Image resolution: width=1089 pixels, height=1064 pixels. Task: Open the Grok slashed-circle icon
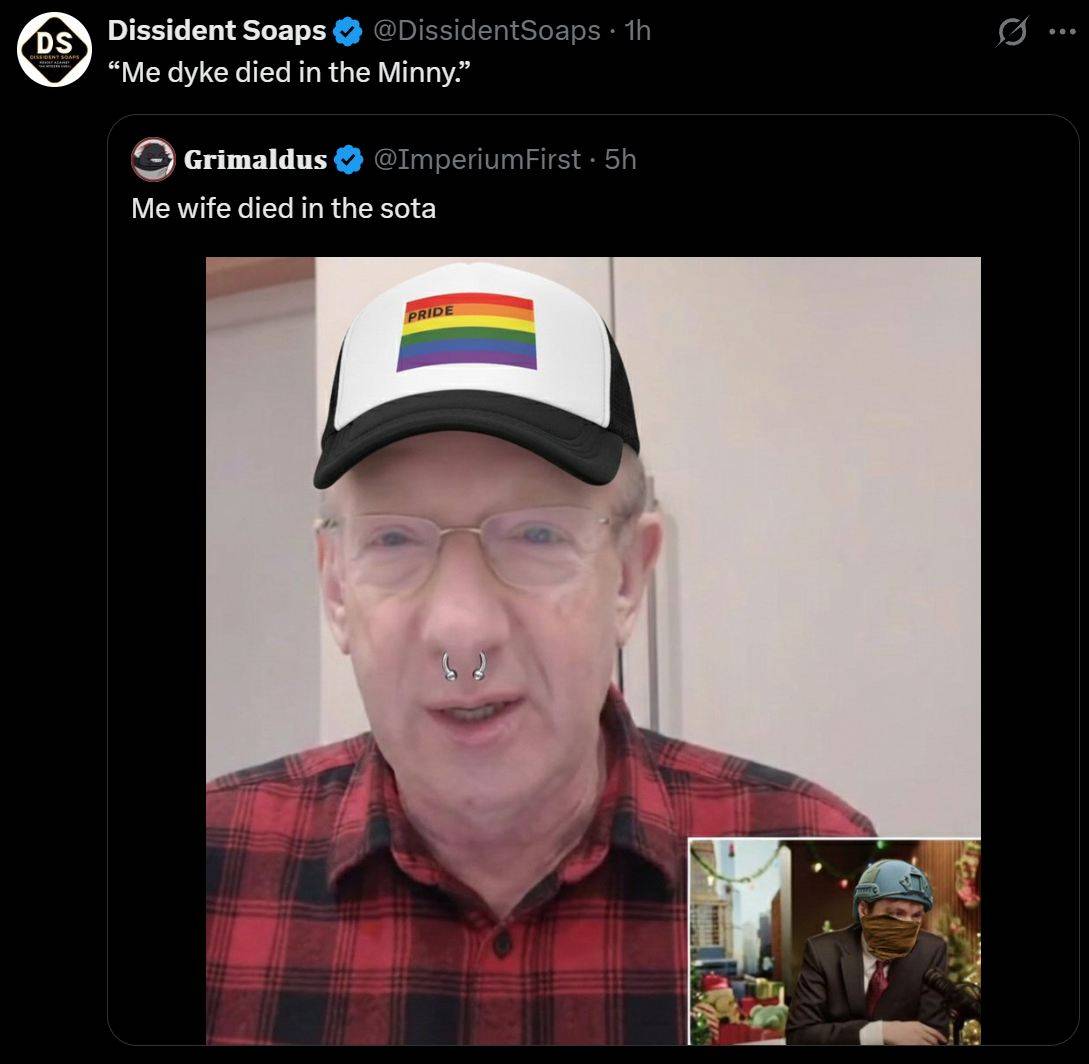point(1013,32)
